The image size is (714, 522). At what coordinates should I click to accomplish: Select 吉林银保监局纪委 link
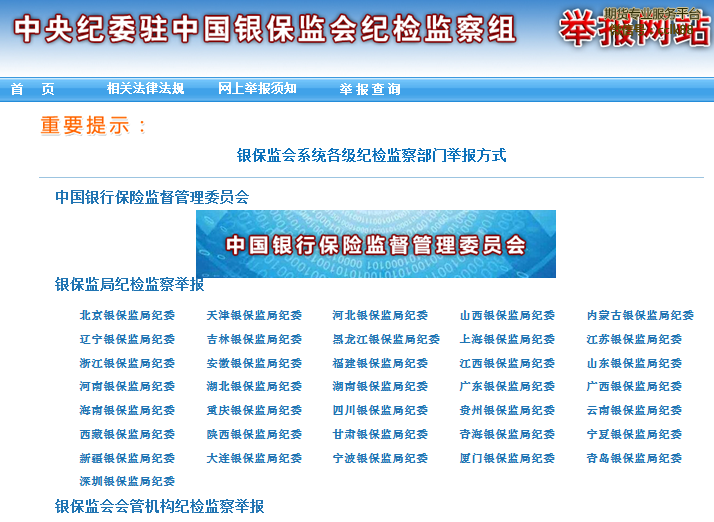click(x=254, y=339)
